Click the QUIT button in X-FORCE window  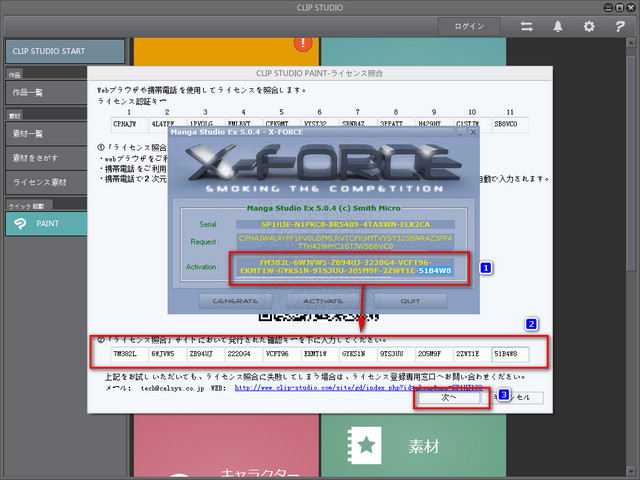pos(411,301)
